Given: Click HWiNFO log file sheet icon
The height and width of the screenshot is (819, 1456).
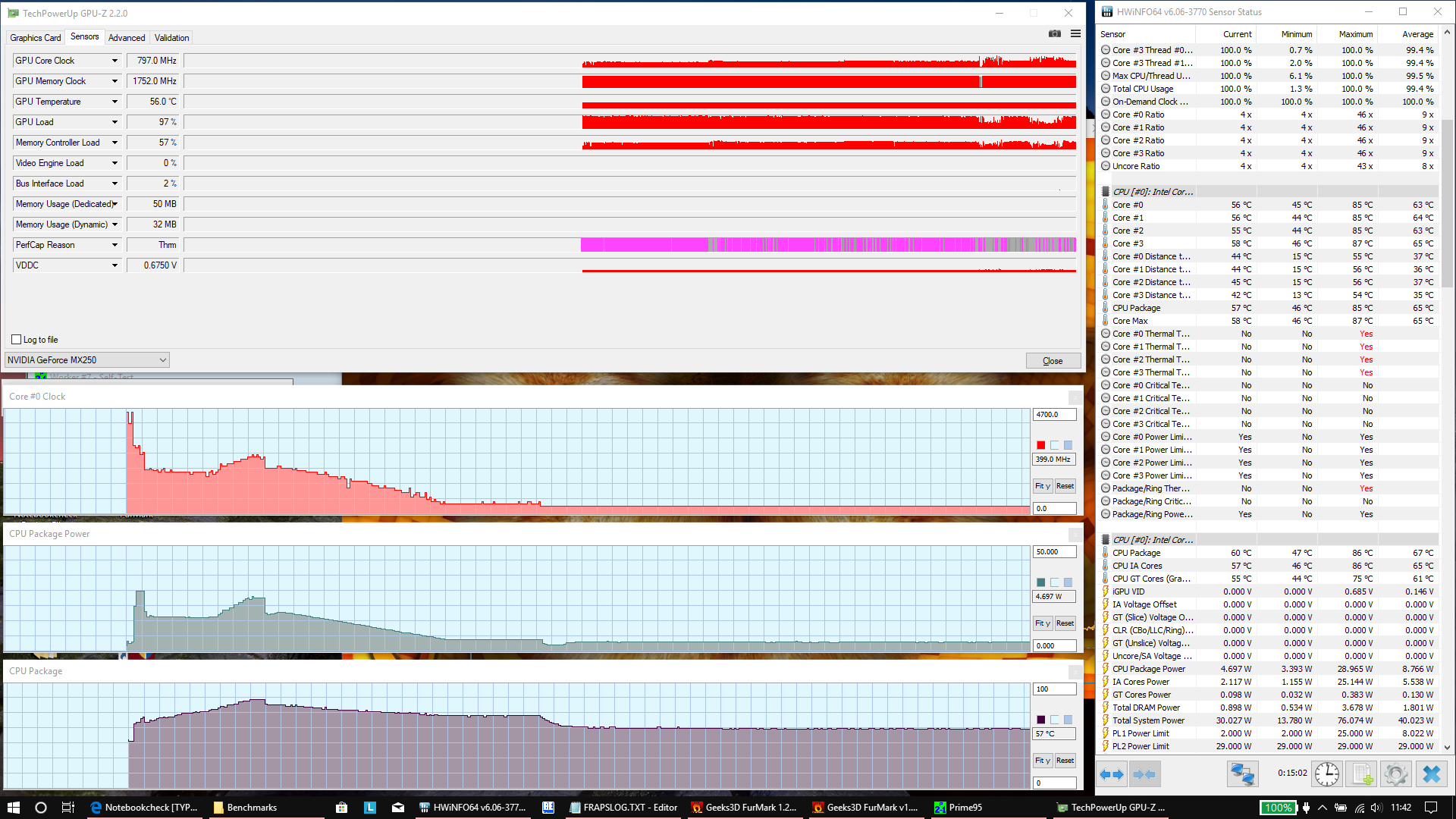Looking at the screenshot, I should tap(1361, 774).
